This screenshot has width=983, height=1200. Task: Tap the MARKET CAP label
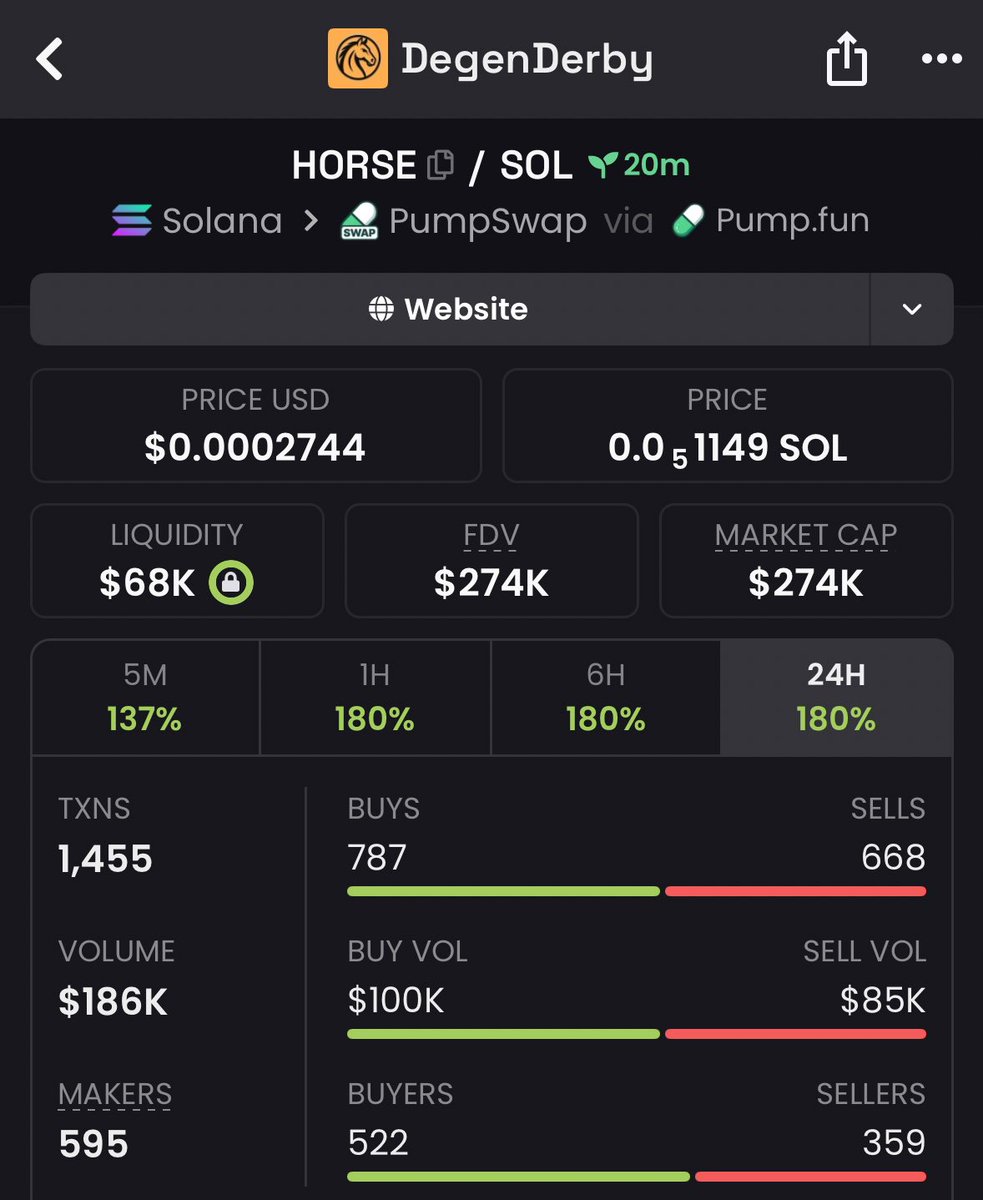tap(806, 536)
